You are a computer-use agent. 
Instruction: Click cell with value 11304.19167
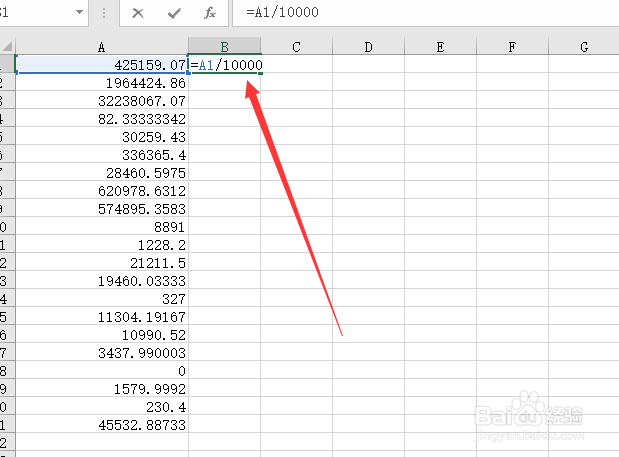coord(102,317)
